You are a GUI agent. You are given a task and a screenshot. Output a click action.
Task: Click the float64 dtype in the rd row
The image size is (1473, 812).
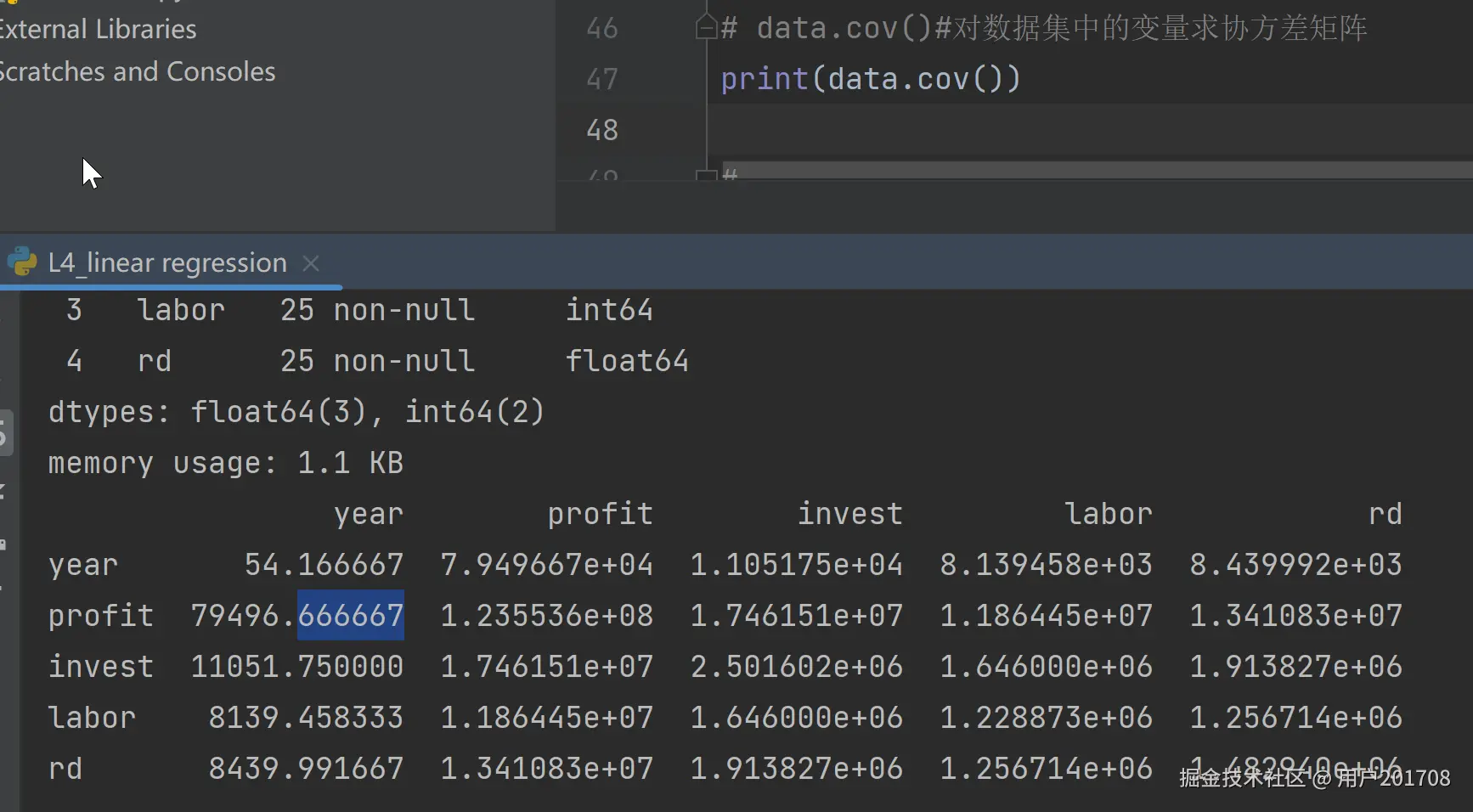click(x=626, y=361)
